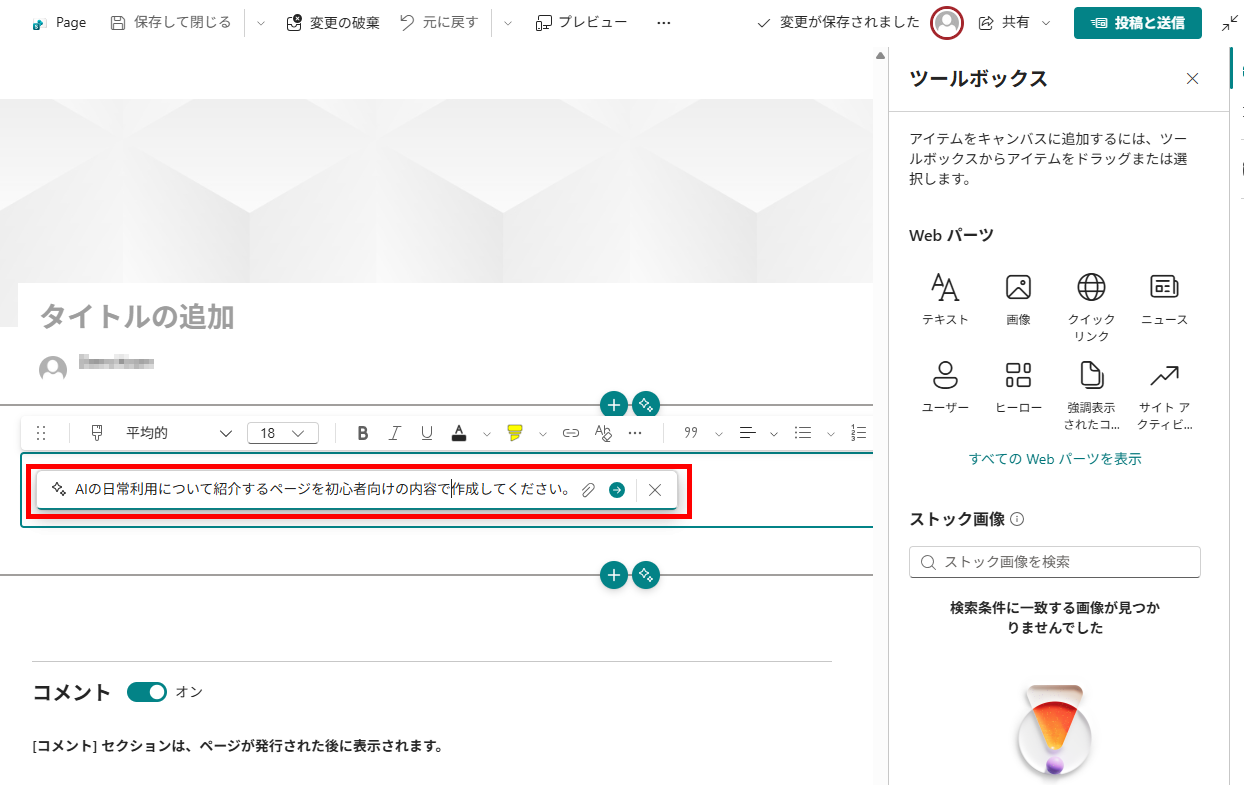Image resolution: width=1244 pixels, height=785 pixels.
Task: Toggle bold formatting in text toolbar
Action: (x=363, y=433)
